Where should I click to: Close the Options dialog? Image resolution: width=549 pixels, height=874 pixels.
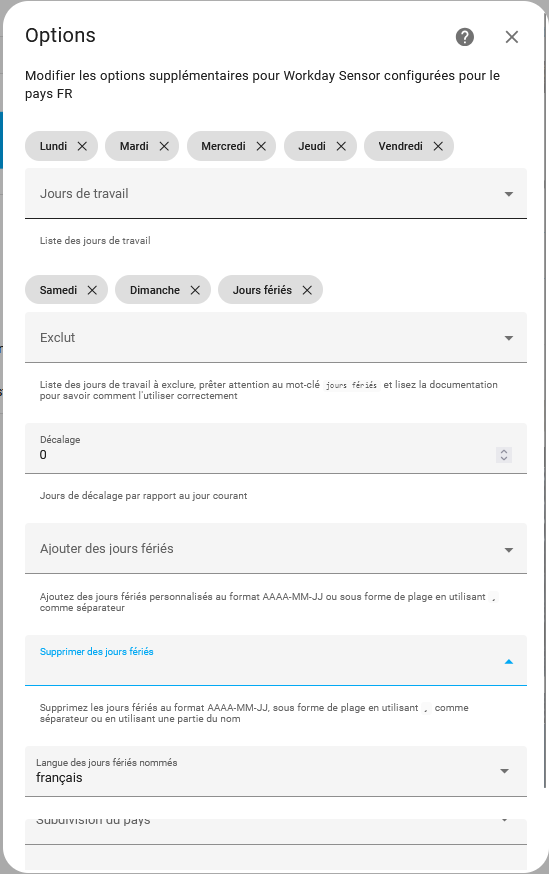point(512,37)
